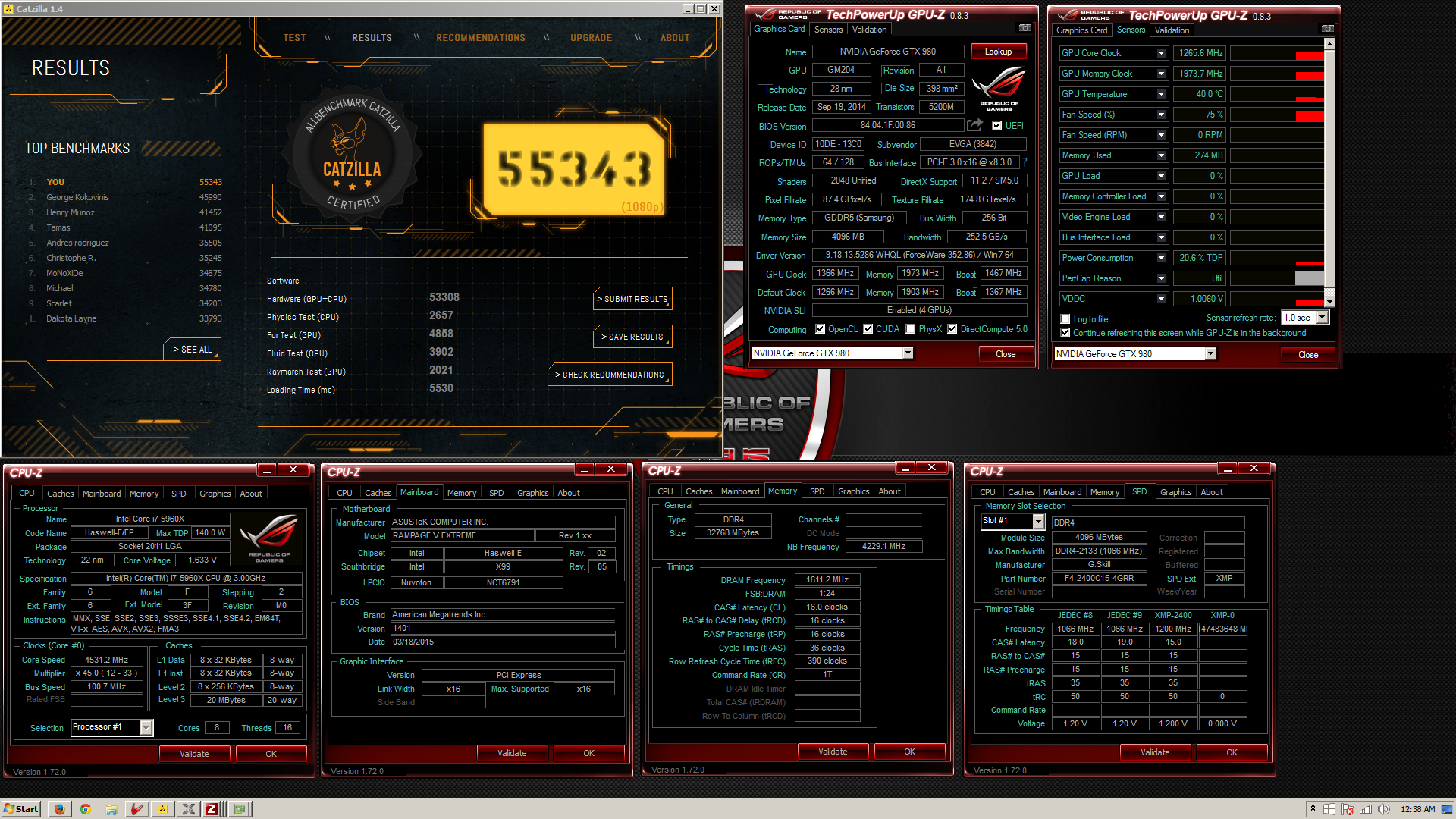The height and width of the screenshot is (819, 1456).
Task: Click the Bus Interface question mark icon
Action: pos(1025,162)
